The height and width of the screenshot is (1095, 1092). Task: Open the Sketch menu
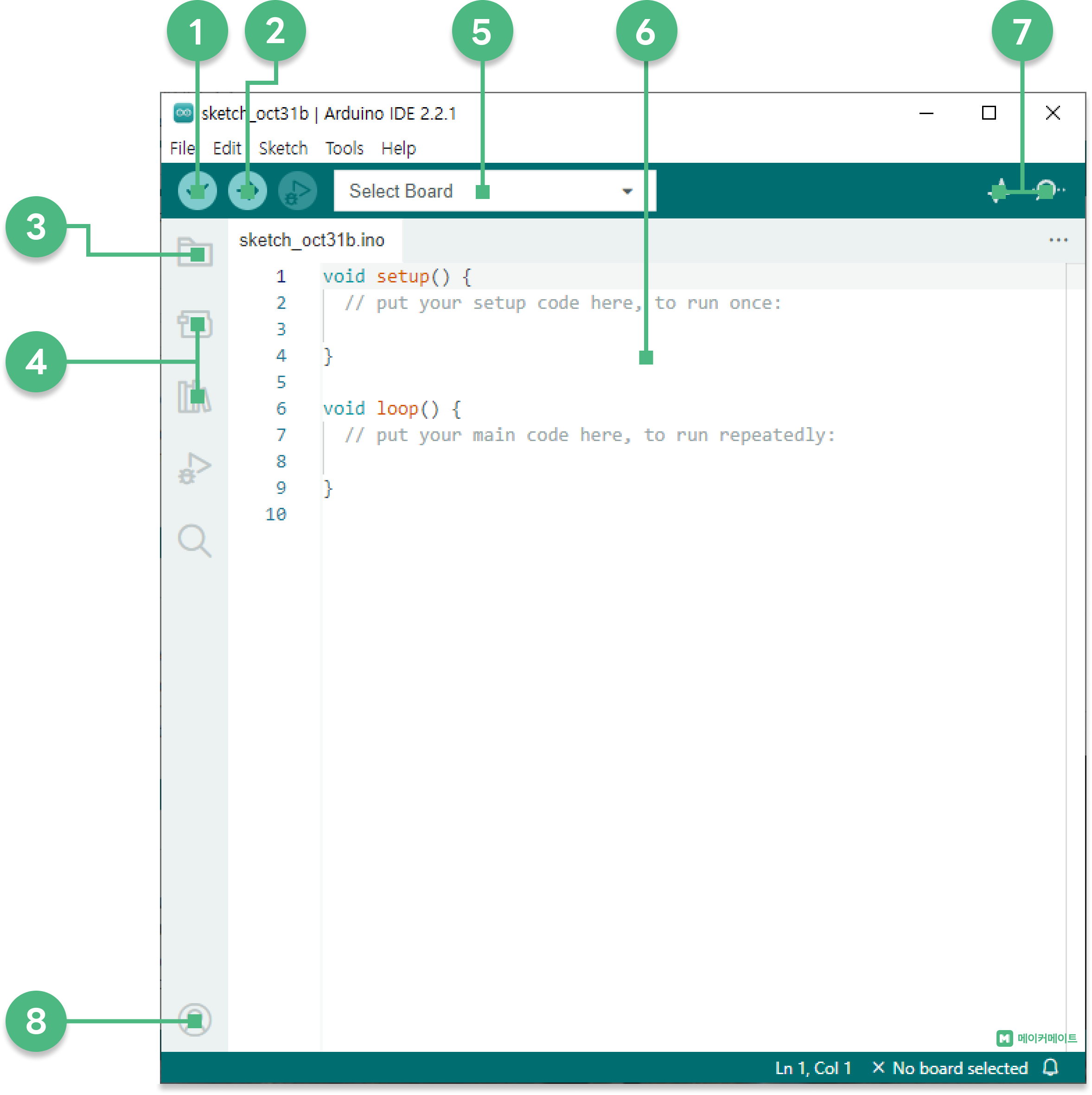tap(283, 148)
